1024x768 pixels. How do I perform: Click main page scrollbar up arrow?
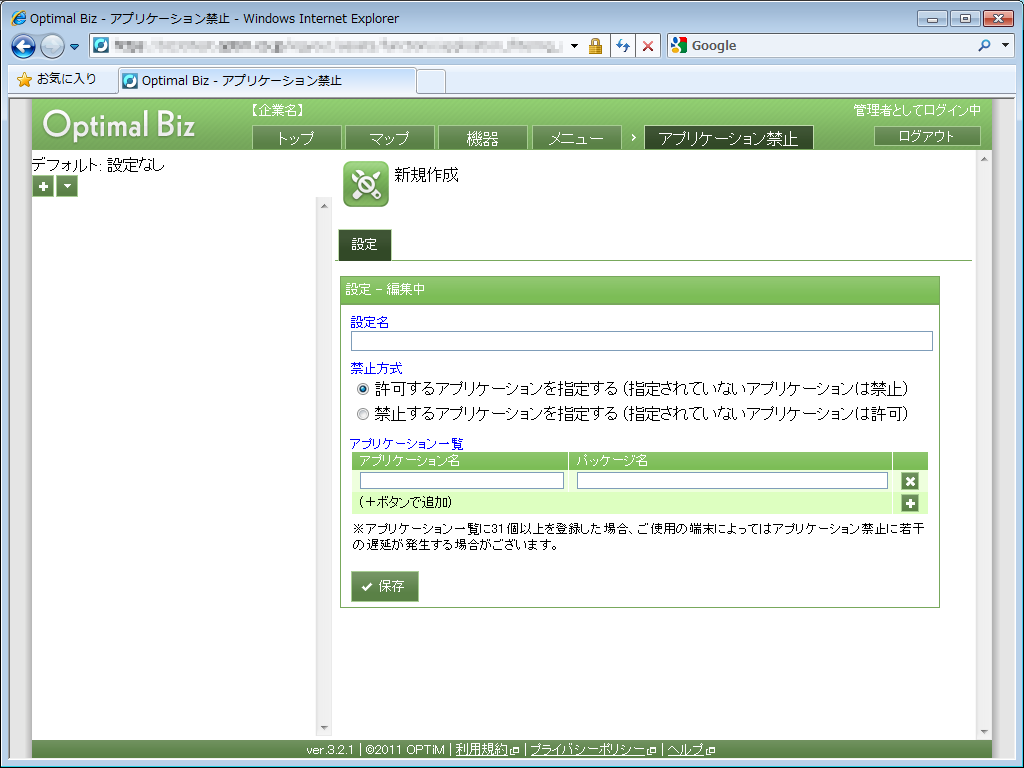tap(984, 159)
